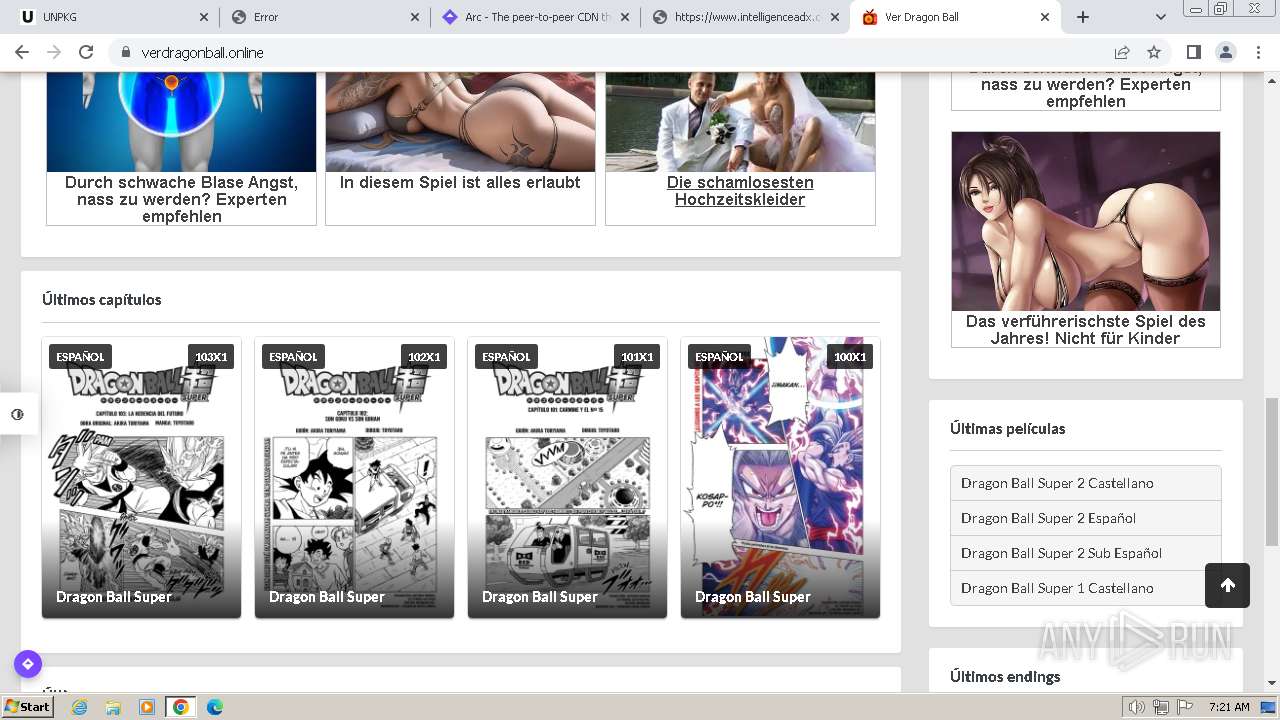Click the 'Últimos capítulos' heading
This screenshot has height=720, width=1280.
coord(102,299)
